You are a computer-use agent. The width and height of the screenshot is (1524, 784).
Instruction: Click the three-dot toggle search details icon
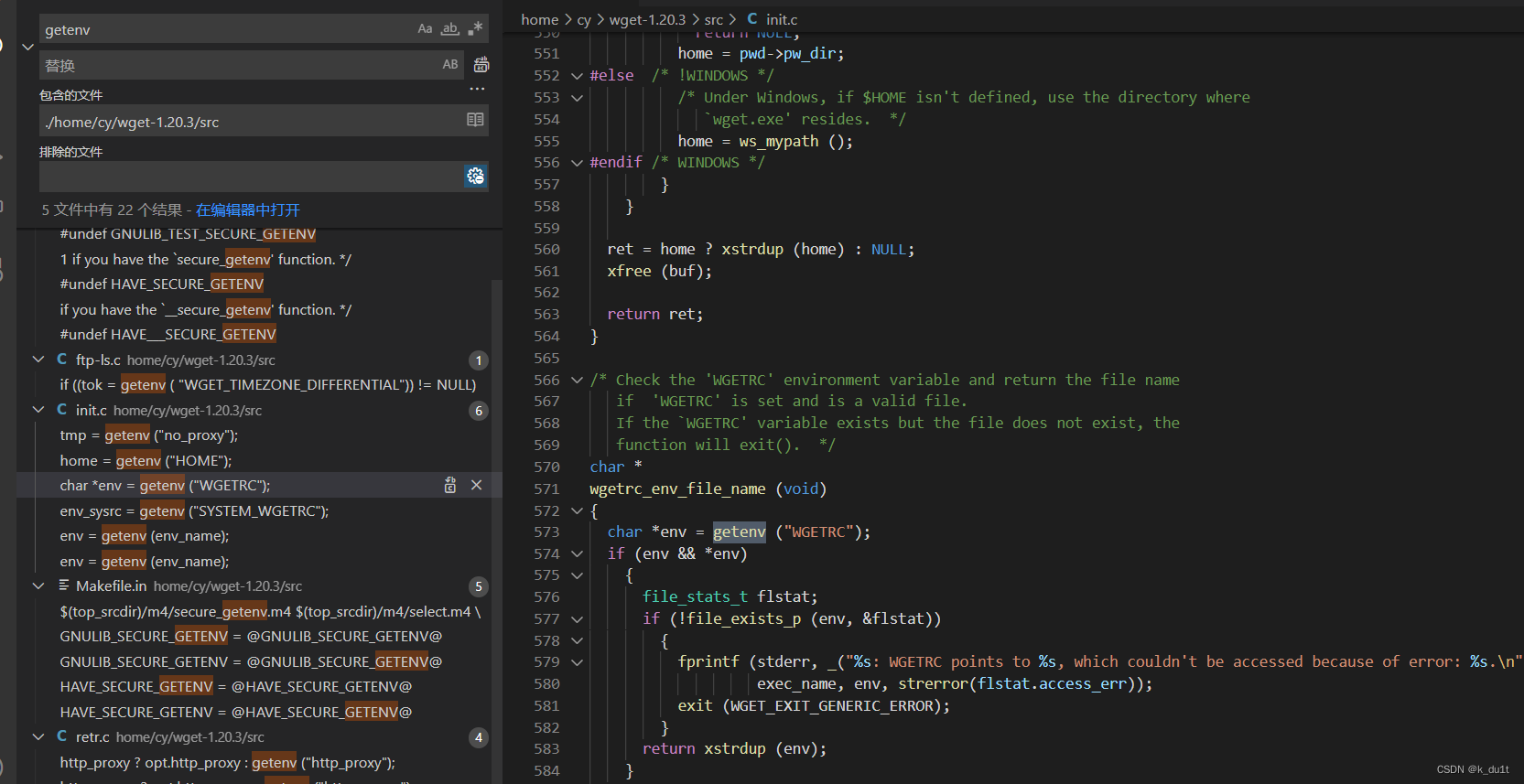coord(477,90)
